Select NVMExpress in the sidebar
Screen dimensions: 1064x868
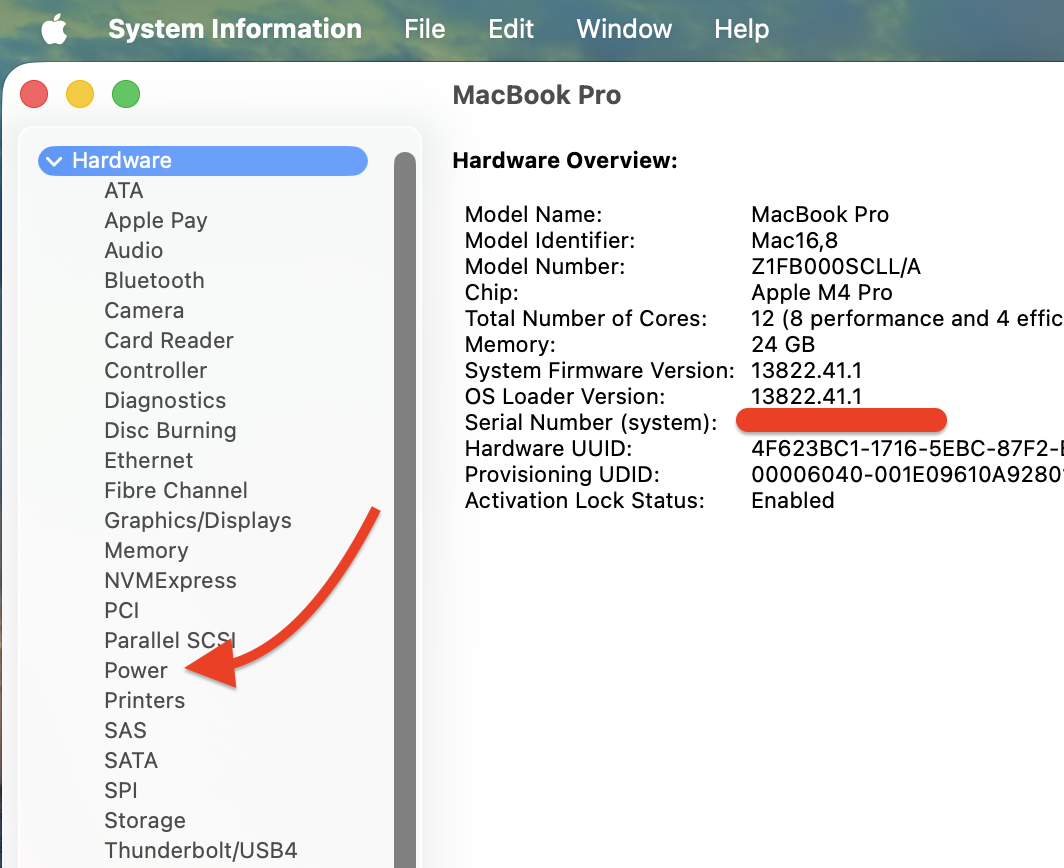pos(170,581)
